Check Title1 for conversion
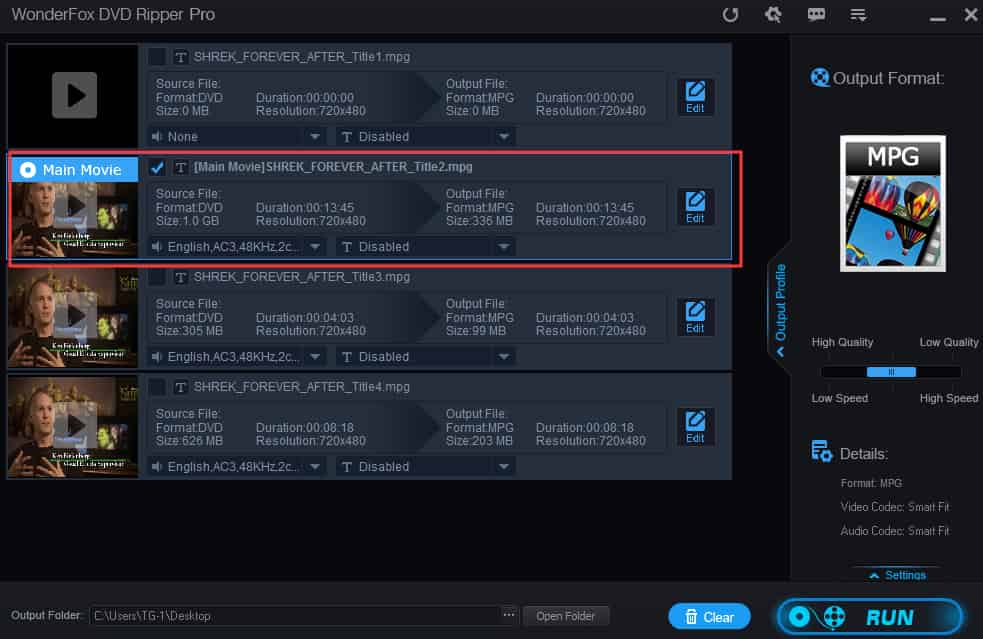This screenshot has width=983, height=639. click(x=157, y=57)
